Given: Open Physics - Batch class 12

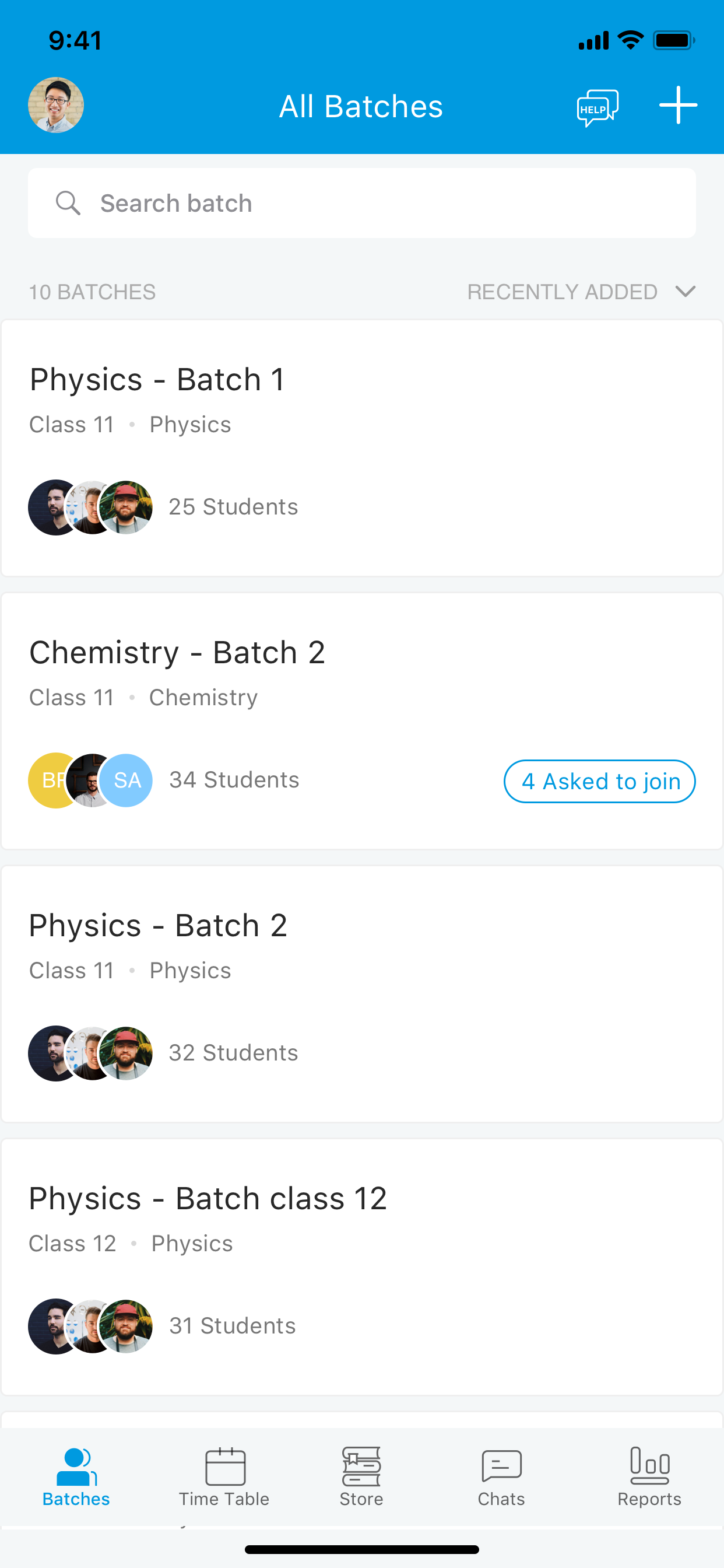Looking at the screenshot, I should [362, 1266].
